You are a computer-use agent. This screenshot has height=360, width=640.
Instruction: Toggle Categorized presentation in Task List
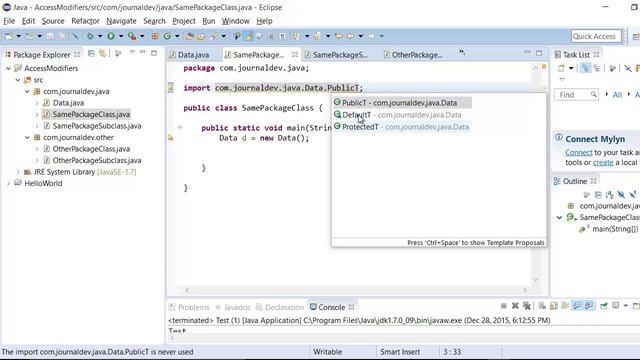tap(586, 68)
